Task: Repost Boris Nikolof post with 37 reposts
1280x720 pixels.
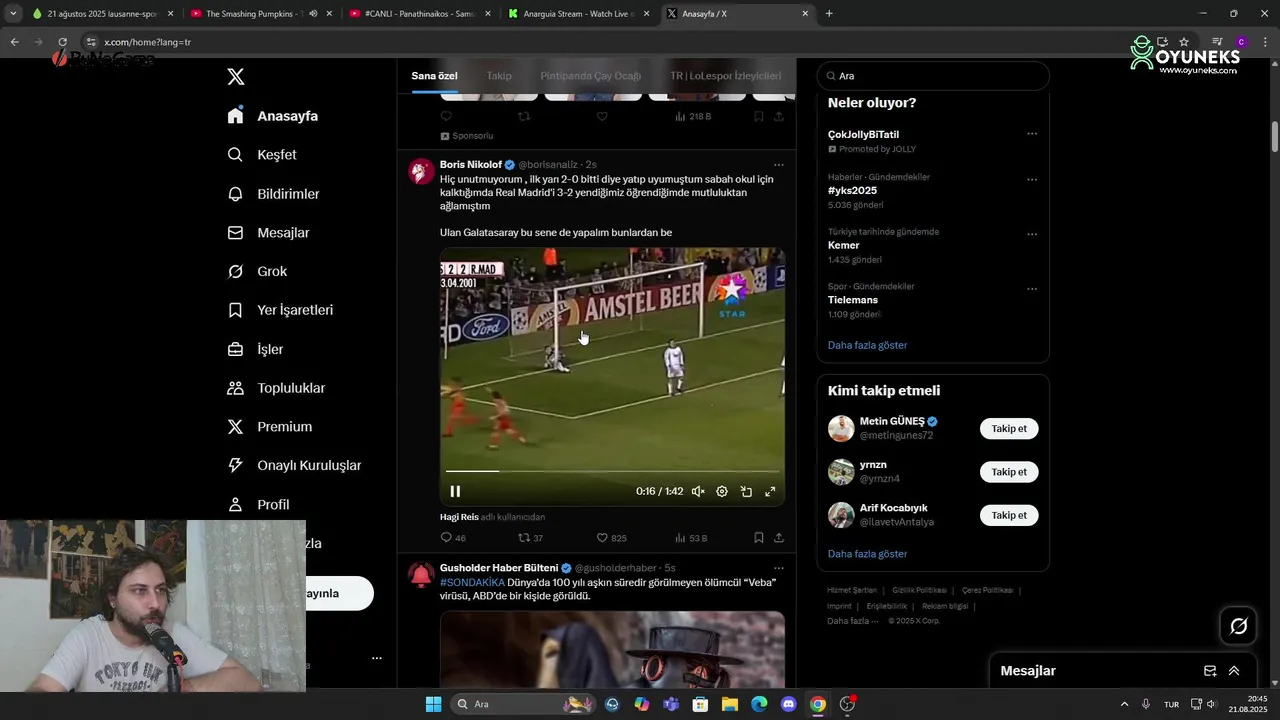Action: [x=530, y=538]
